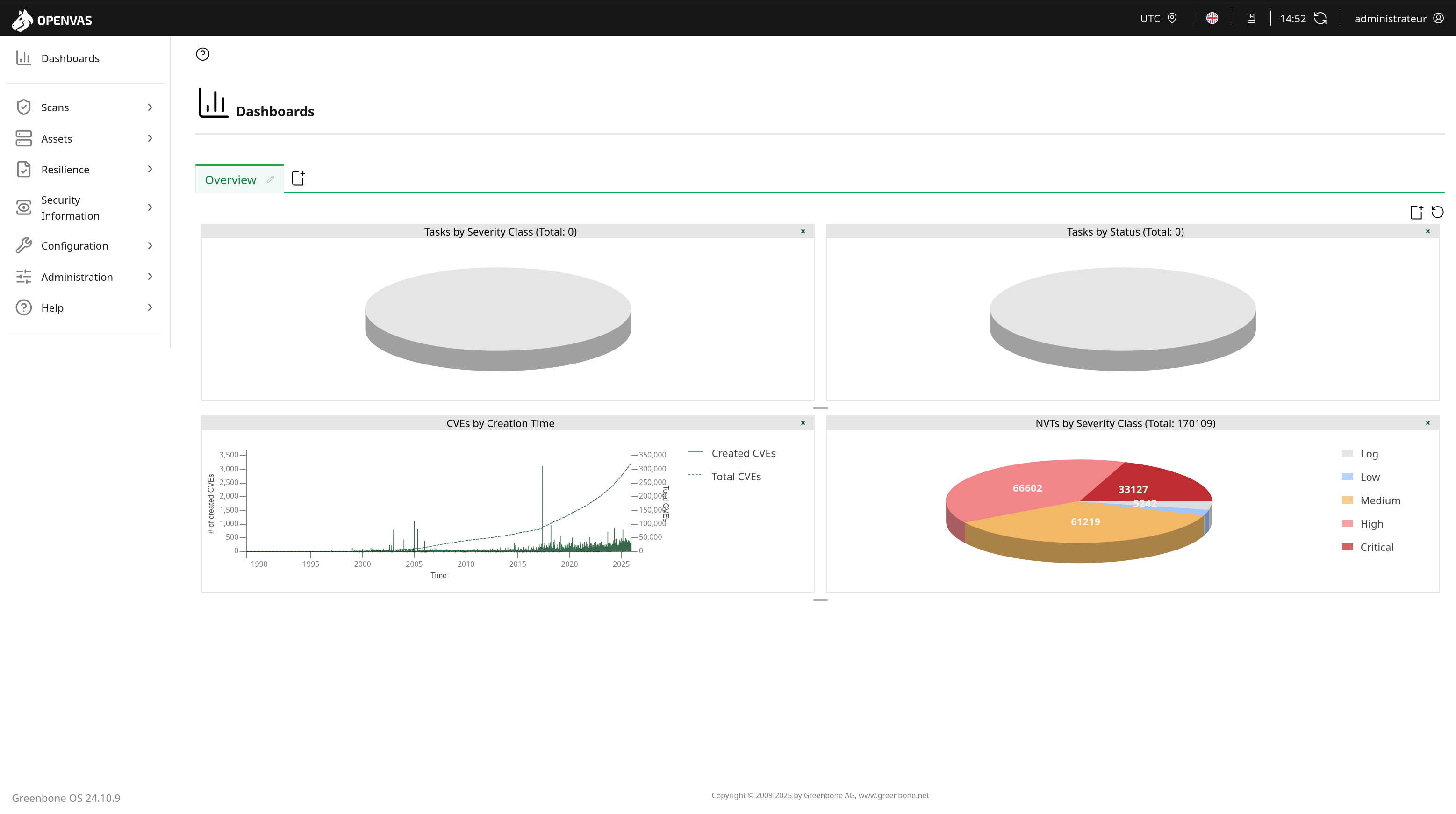Open the language flag selector
The image size is (1456, 814).
[1212, 19]
